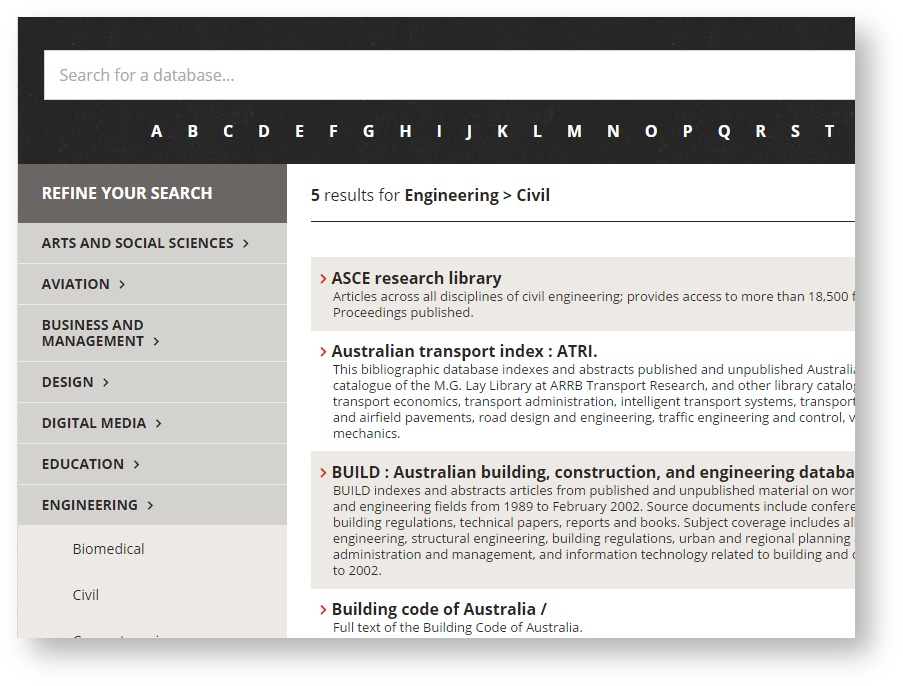This screenshot has width=903, height=686.
Task: Filter databases by letter J
Action: [469, 132]
